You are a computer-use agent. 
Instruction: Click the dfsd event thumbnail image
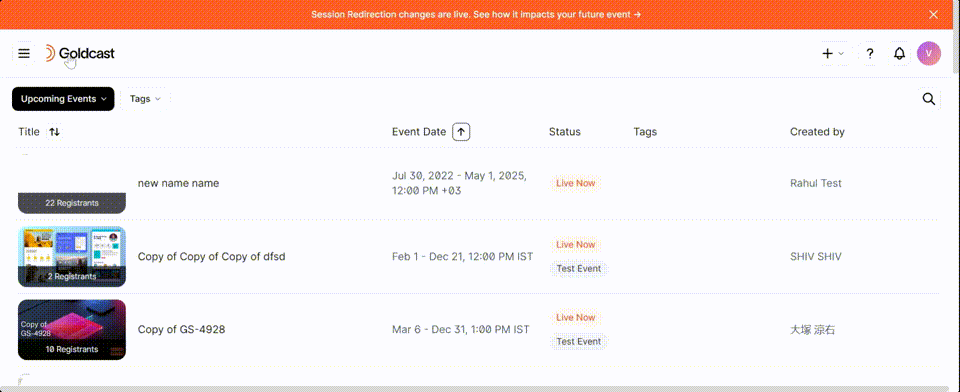click(x=72, y=257)
